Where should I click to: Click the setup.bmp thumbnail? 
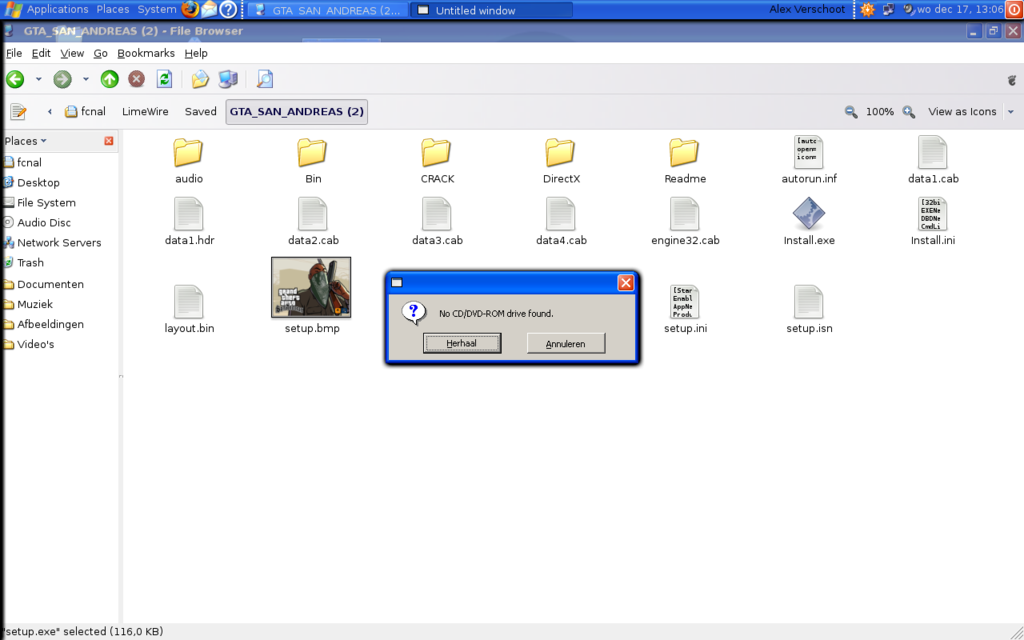311,288
